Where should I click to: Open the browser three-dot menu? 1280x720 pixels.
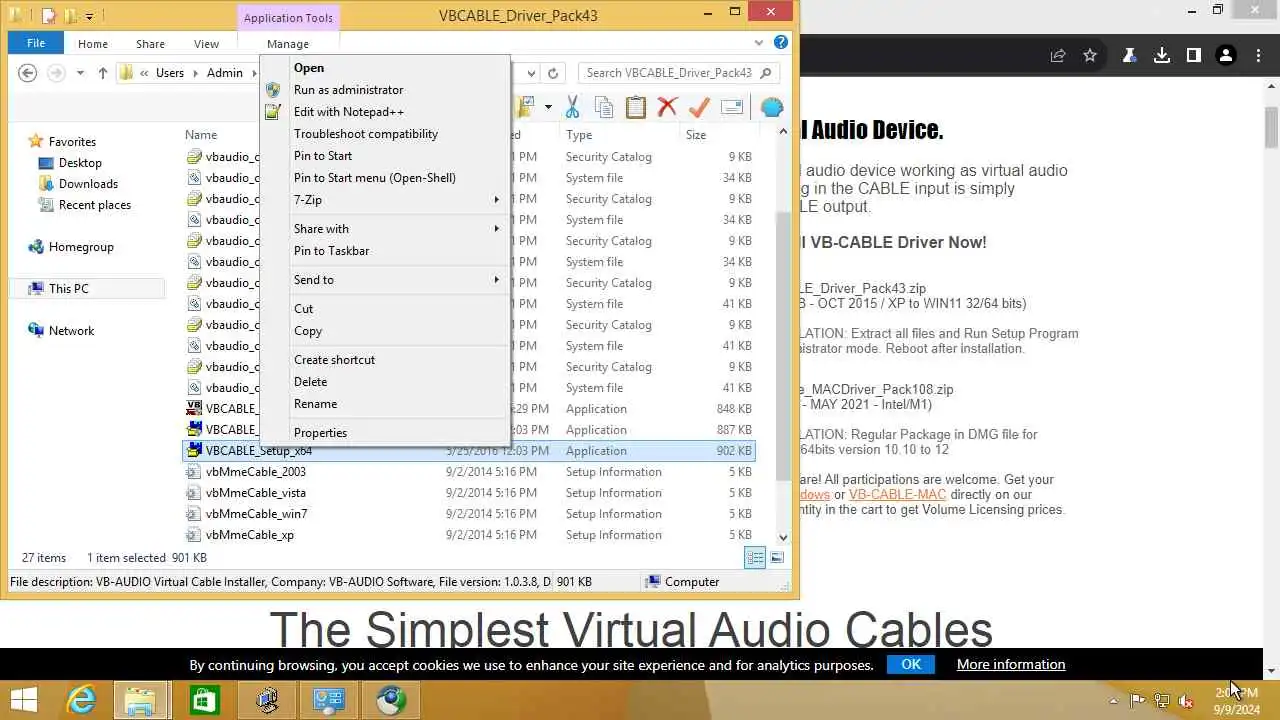coord(1257,56)
